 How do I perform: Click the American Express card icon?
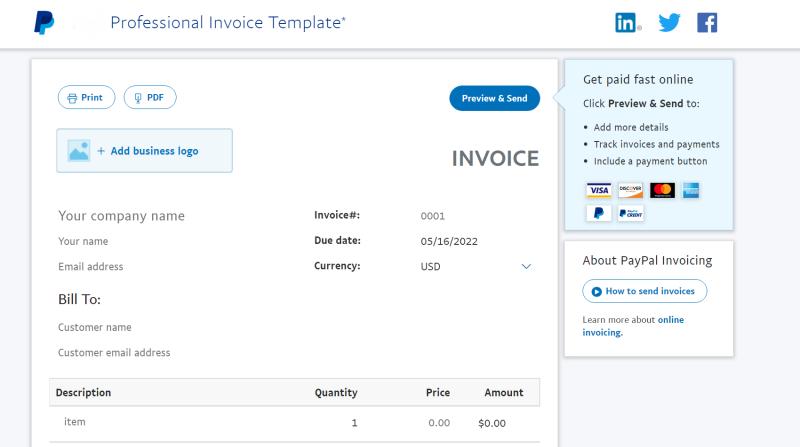tap(691, 190)
